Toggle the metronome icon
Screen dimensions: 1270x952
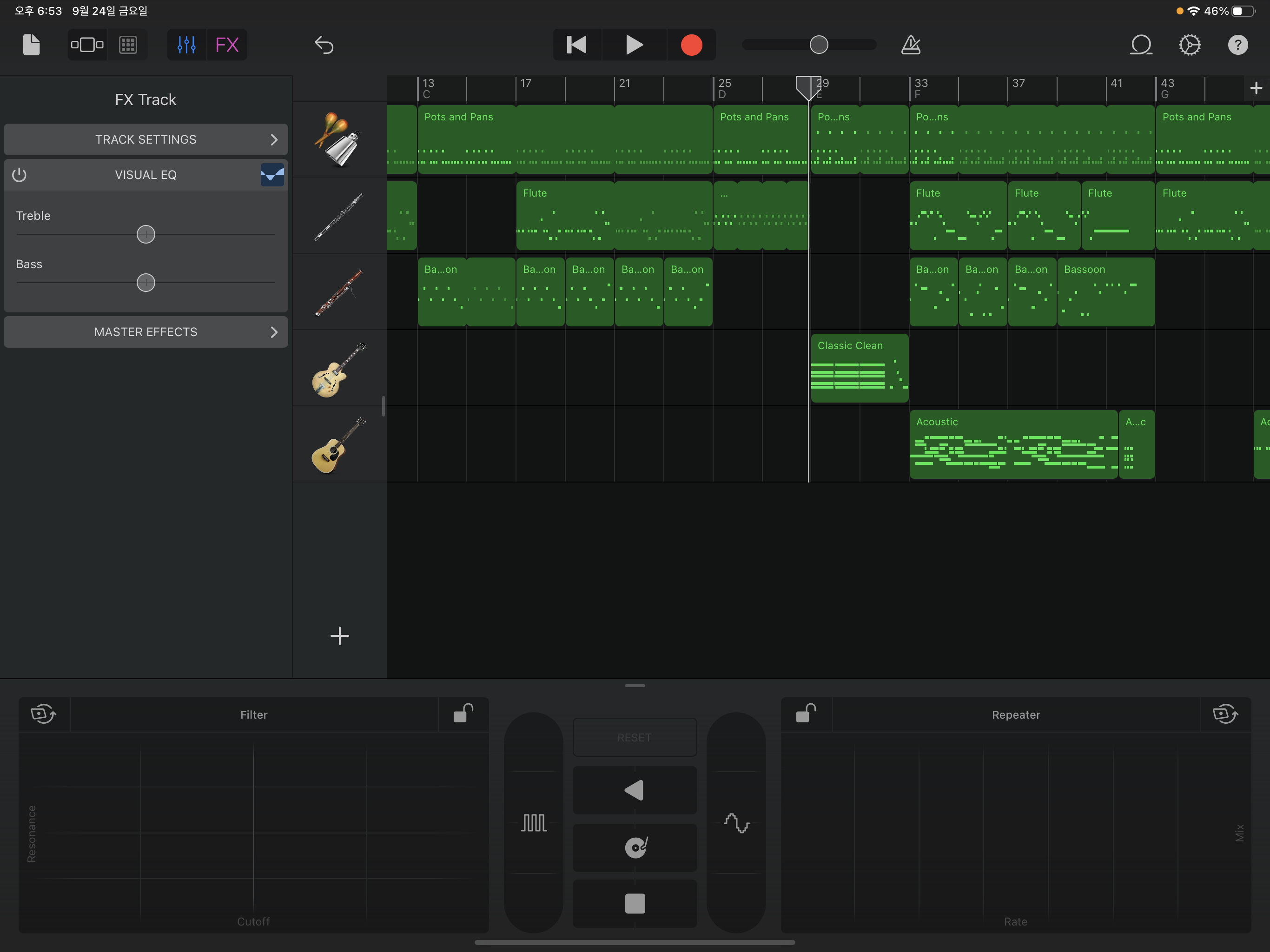(x=911, y=45)
